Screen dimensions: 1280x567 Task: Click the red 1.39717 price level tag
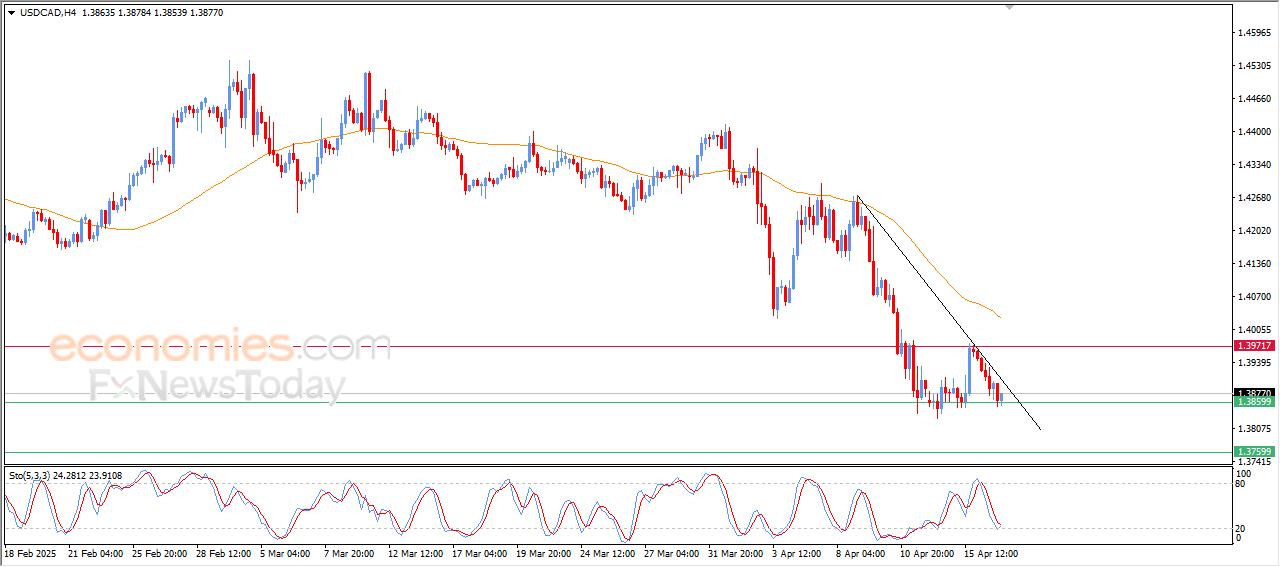1255,347
